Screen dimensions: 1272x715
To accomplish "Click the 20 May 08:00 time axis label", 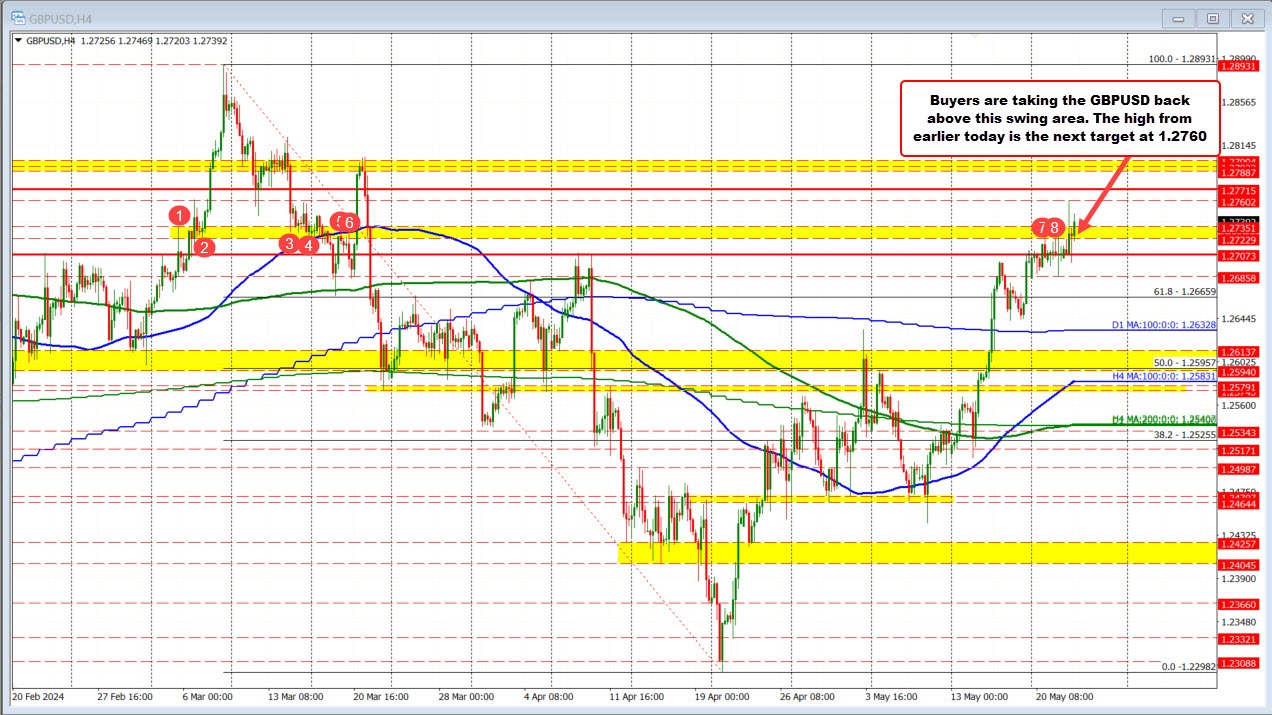I will pos(1064,696).
